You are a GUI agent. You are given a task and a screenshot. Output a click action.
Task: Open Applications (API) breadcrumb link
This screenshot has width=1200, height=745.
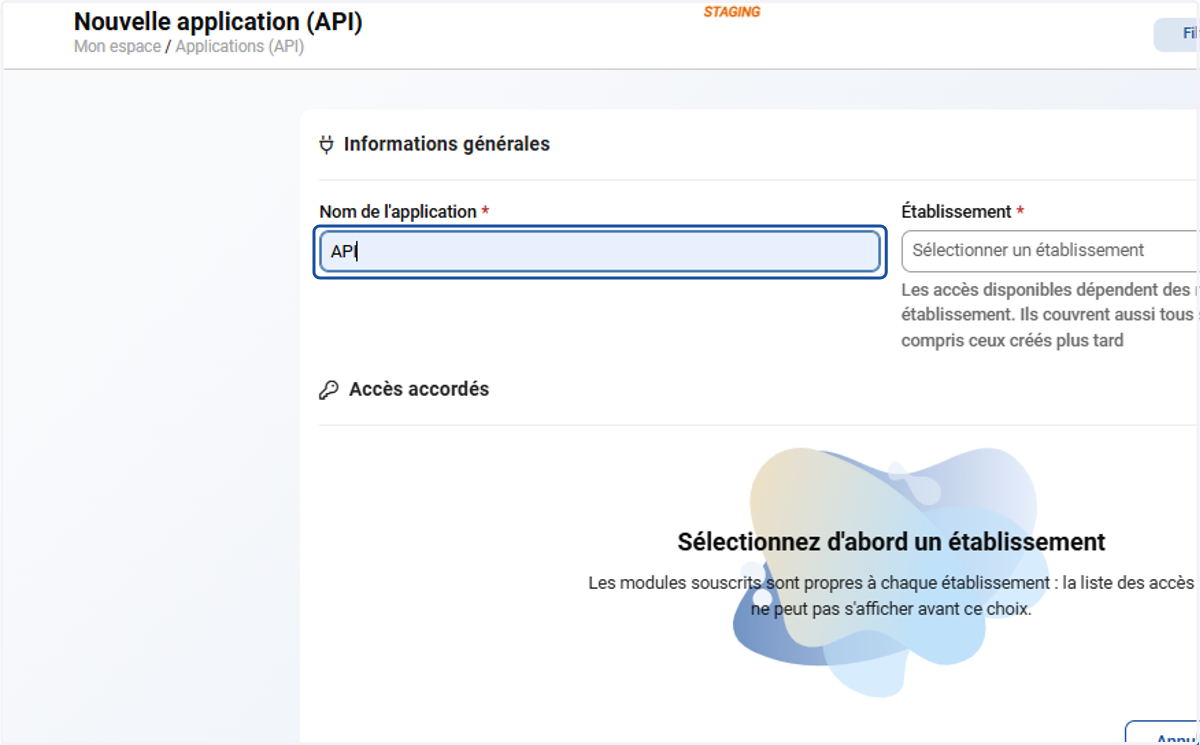coord(239,47)
